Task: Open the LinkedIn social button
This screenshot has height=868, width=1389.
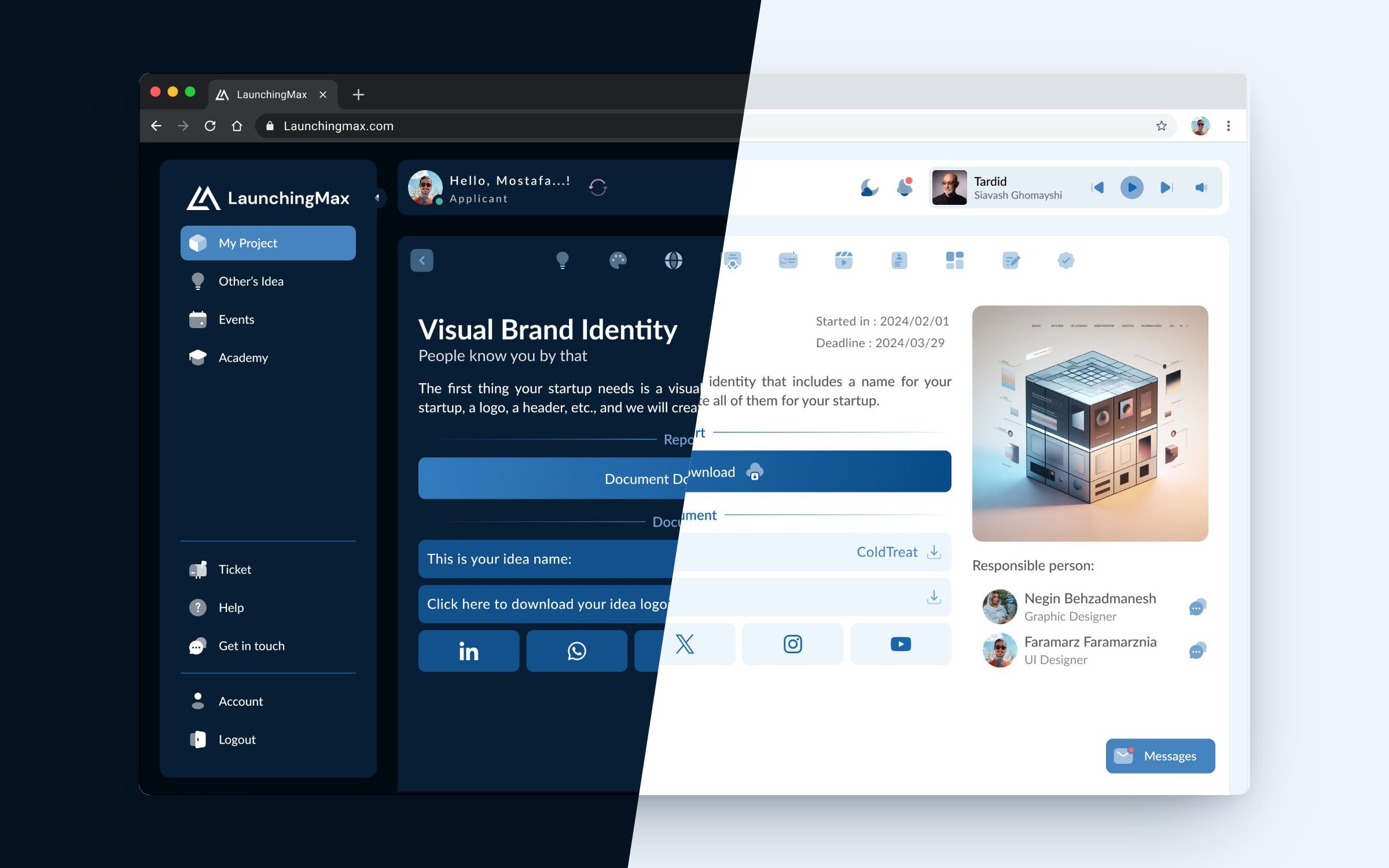Action: point(469,651)
